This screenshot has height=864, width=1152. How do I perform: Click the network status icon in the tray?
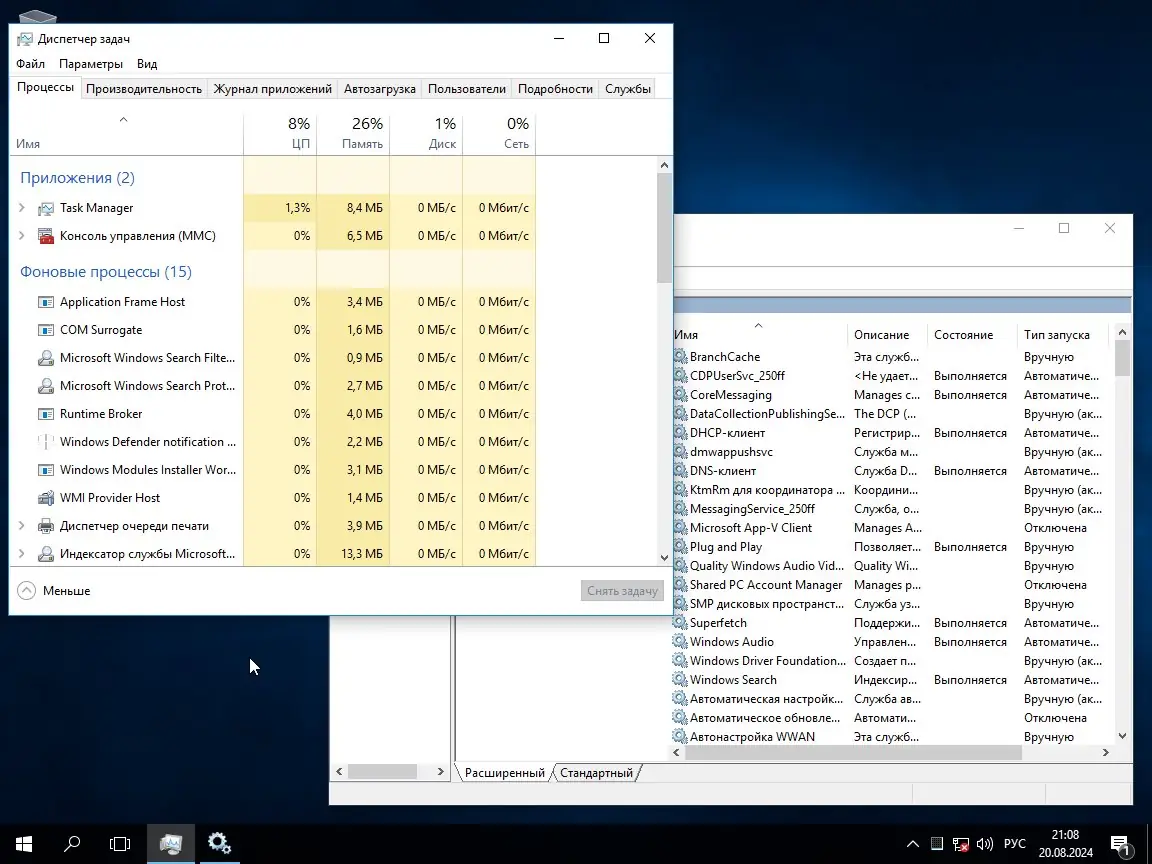click(x=960, y=843)
